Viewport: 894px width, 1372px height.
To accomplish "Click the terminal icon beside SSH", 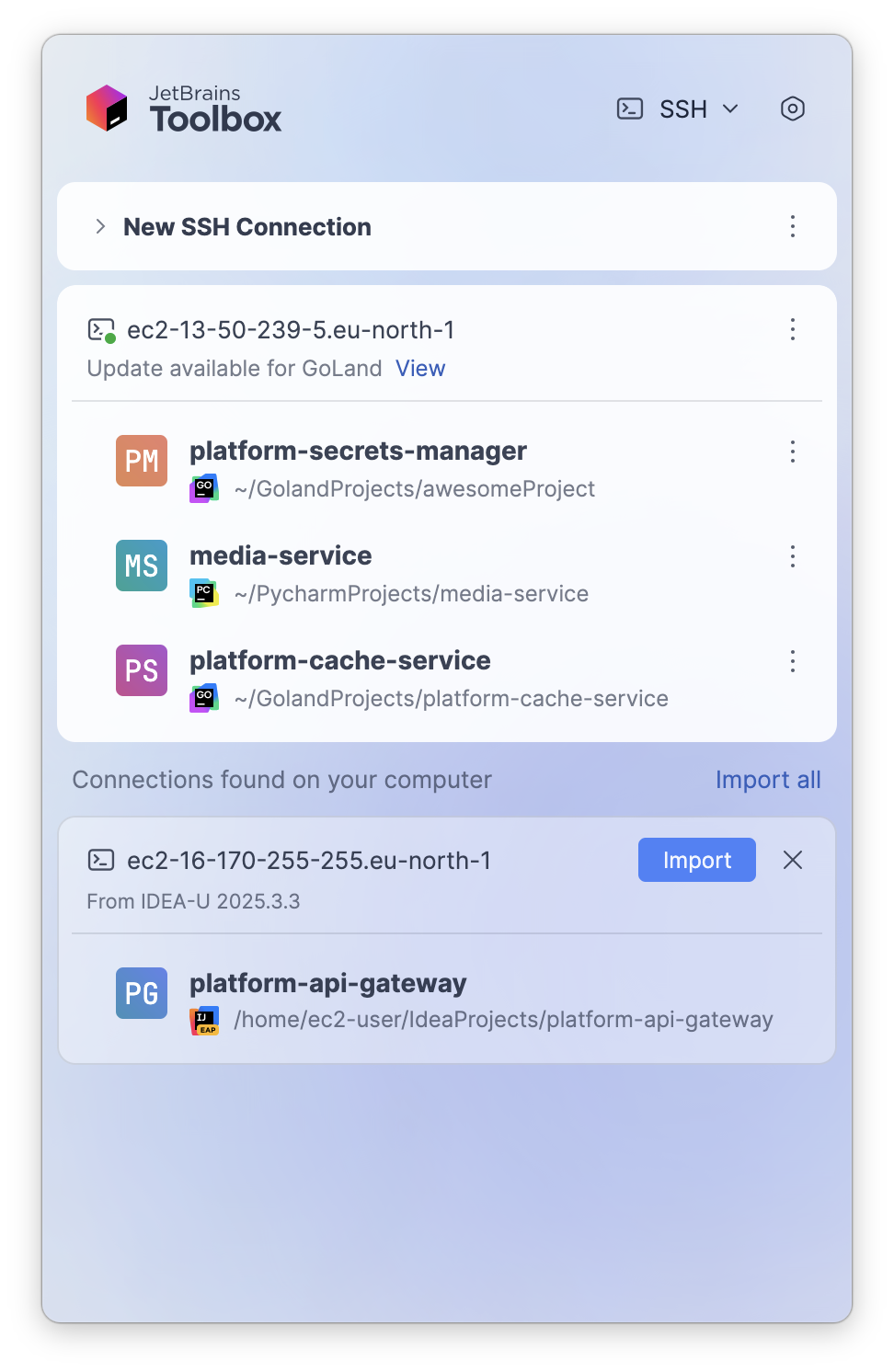I will tap(630, 109).
